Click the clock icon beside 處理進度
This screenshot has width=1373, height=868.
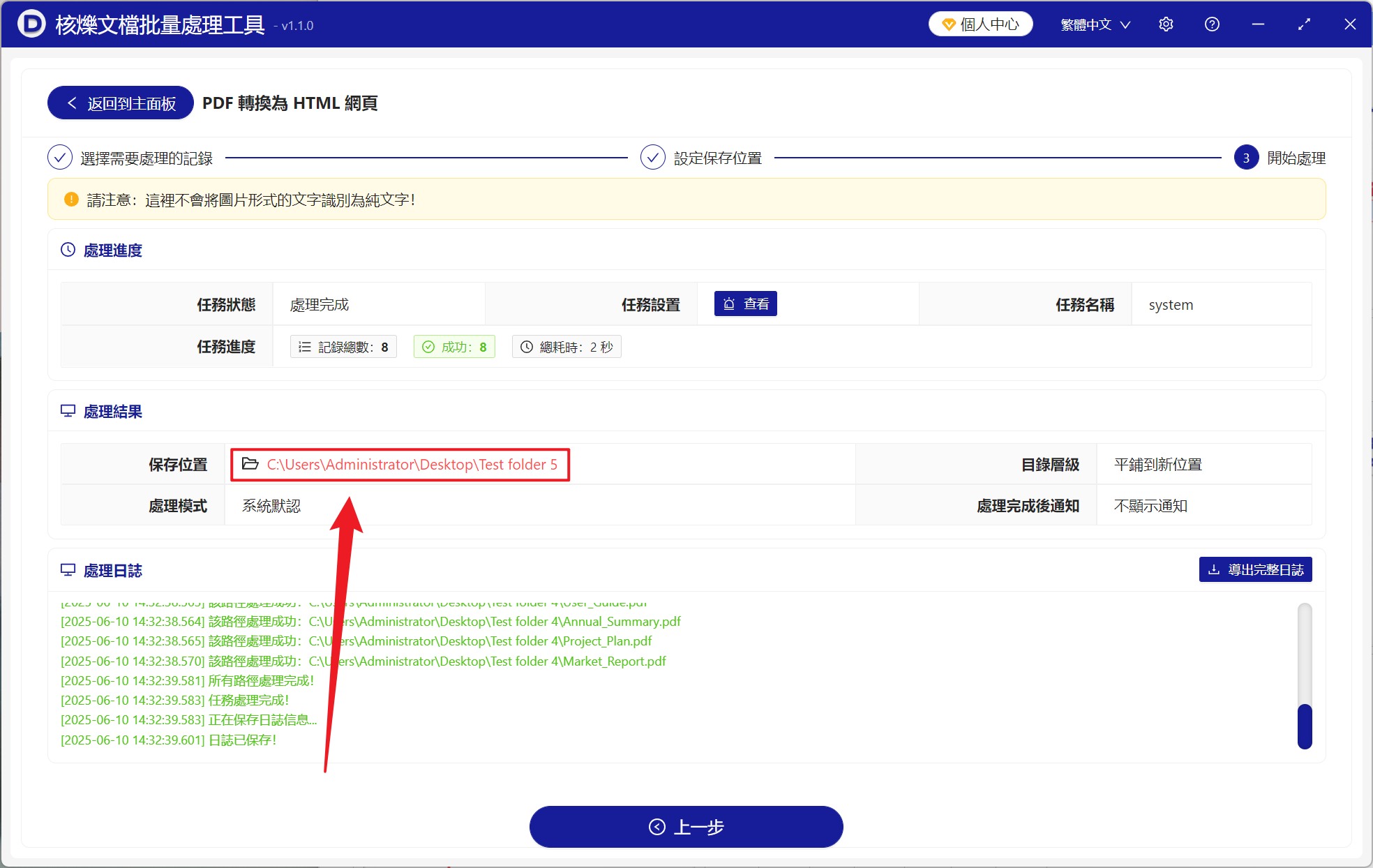point(68,249)
